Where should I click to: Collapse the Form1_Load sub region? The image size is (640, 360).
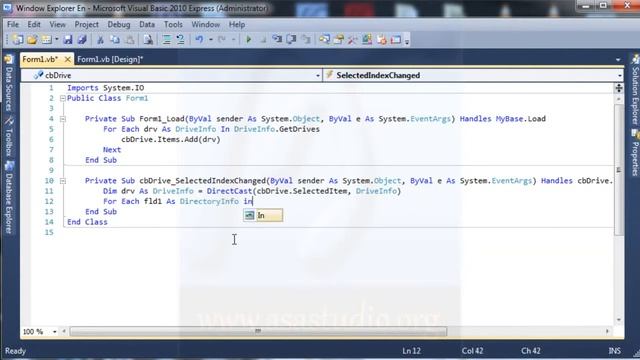pyautogui.click(x=63, y=119)
